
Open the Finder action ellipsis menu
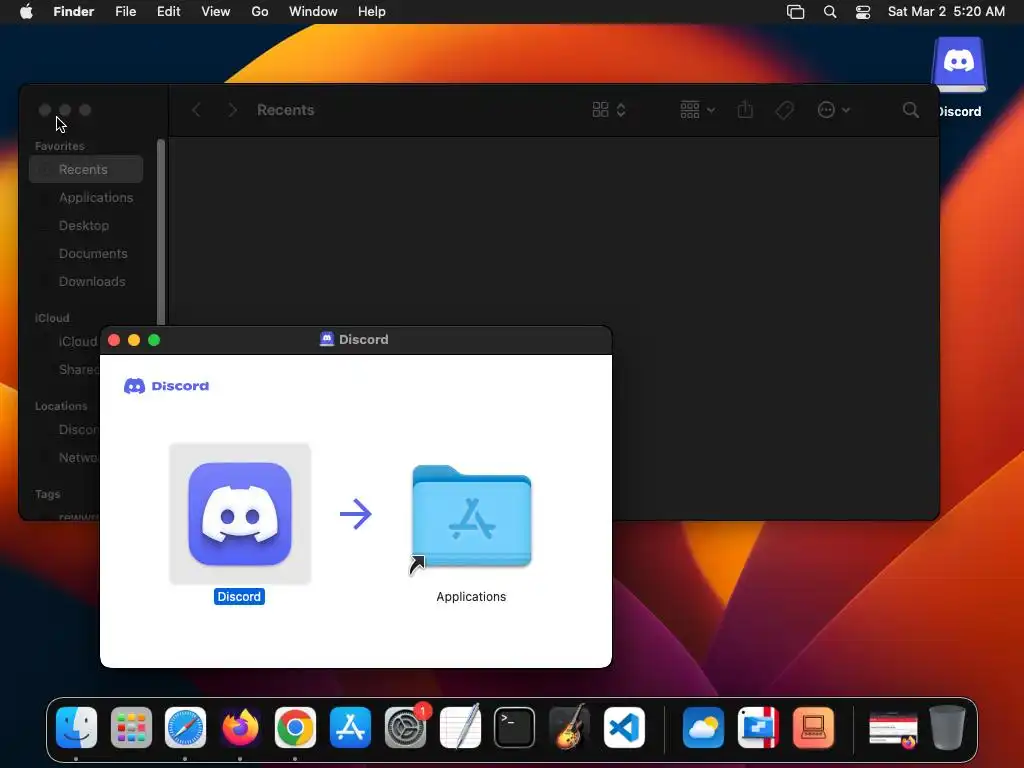pyautogui.click(x=833, y=110)
